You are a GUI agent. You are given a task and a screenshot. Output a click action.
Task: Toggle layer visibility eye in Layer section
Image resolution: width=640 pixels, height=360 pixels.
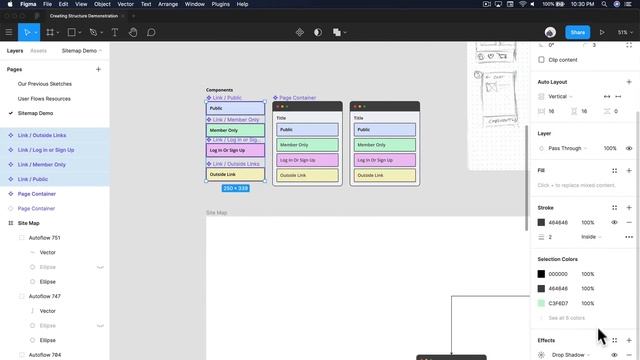[x=629, y=149]
